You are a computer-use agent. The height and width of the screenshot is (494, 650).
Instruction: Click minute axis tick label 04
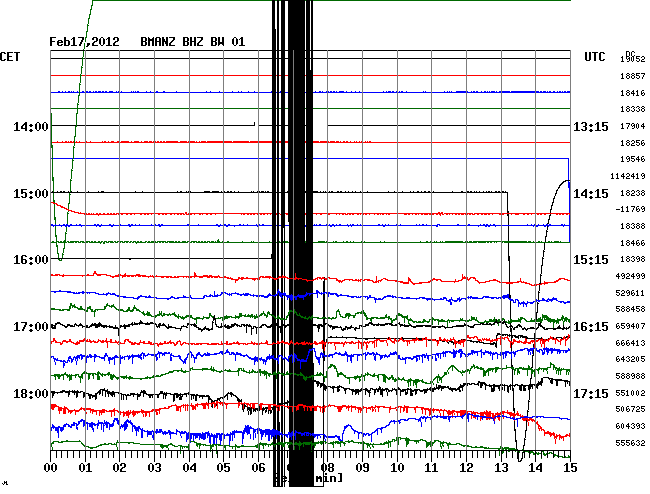[x=189, y=468]
